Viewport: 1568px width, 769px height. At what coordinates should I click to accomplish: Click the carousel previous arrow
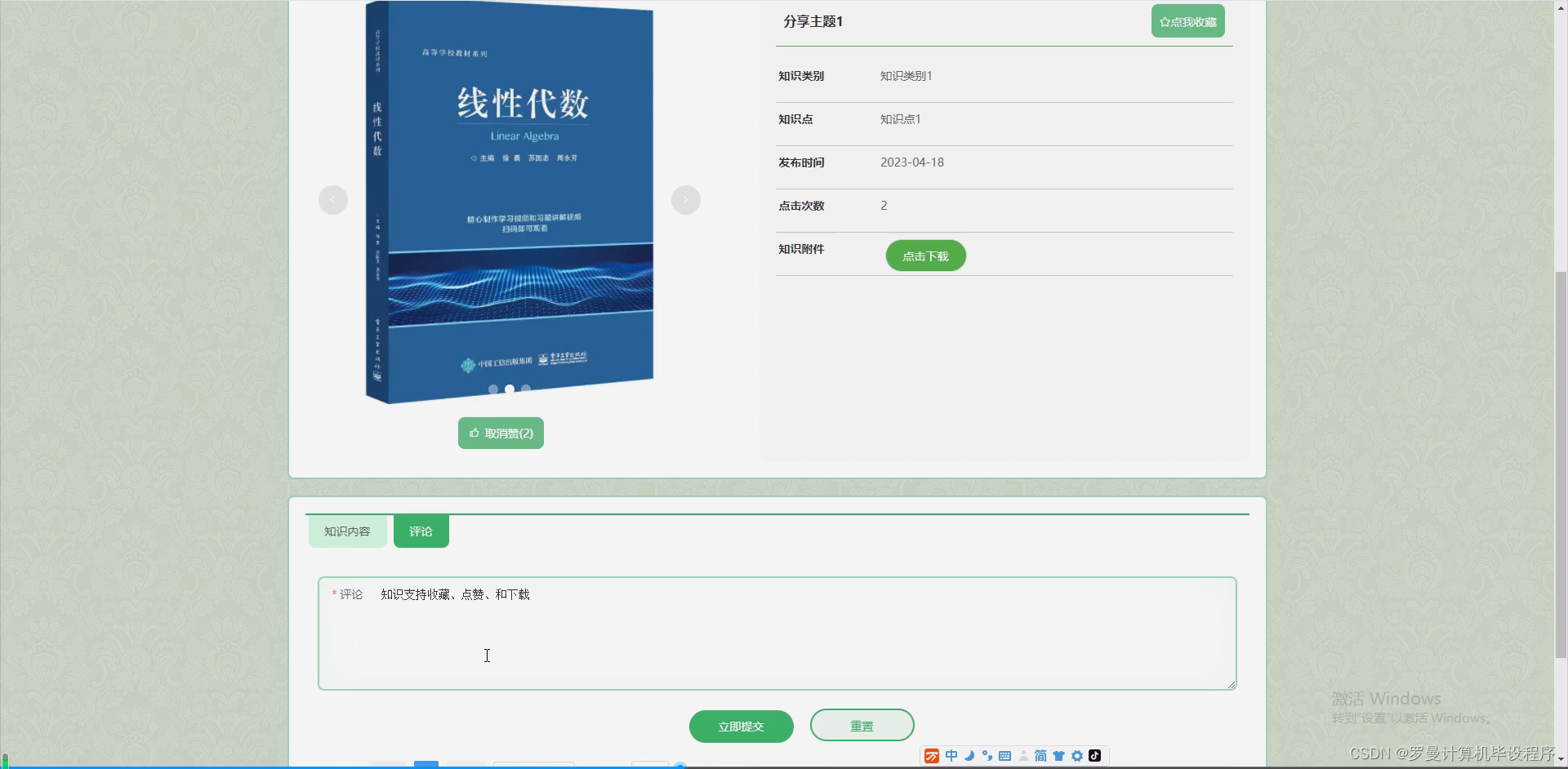333,199
